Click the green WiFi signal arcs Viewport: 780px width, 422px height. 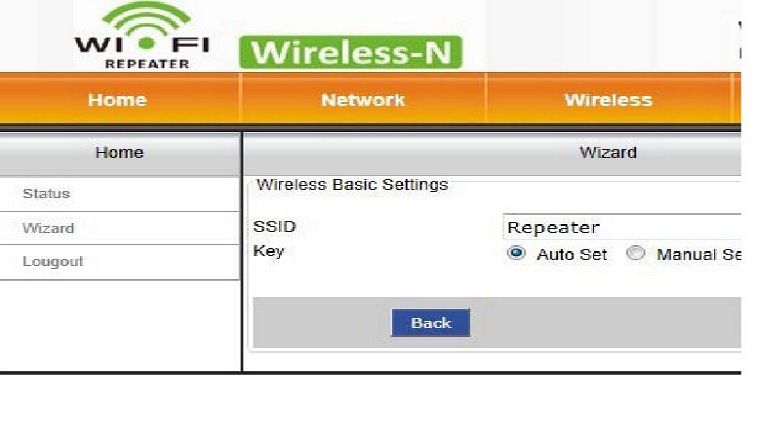[x=146, y=19]
